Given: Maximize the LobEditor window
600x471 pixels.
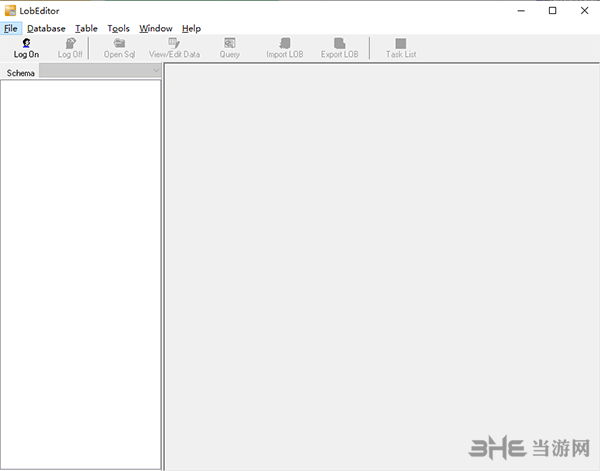Looking at the screenshot, I should [553, 10].
